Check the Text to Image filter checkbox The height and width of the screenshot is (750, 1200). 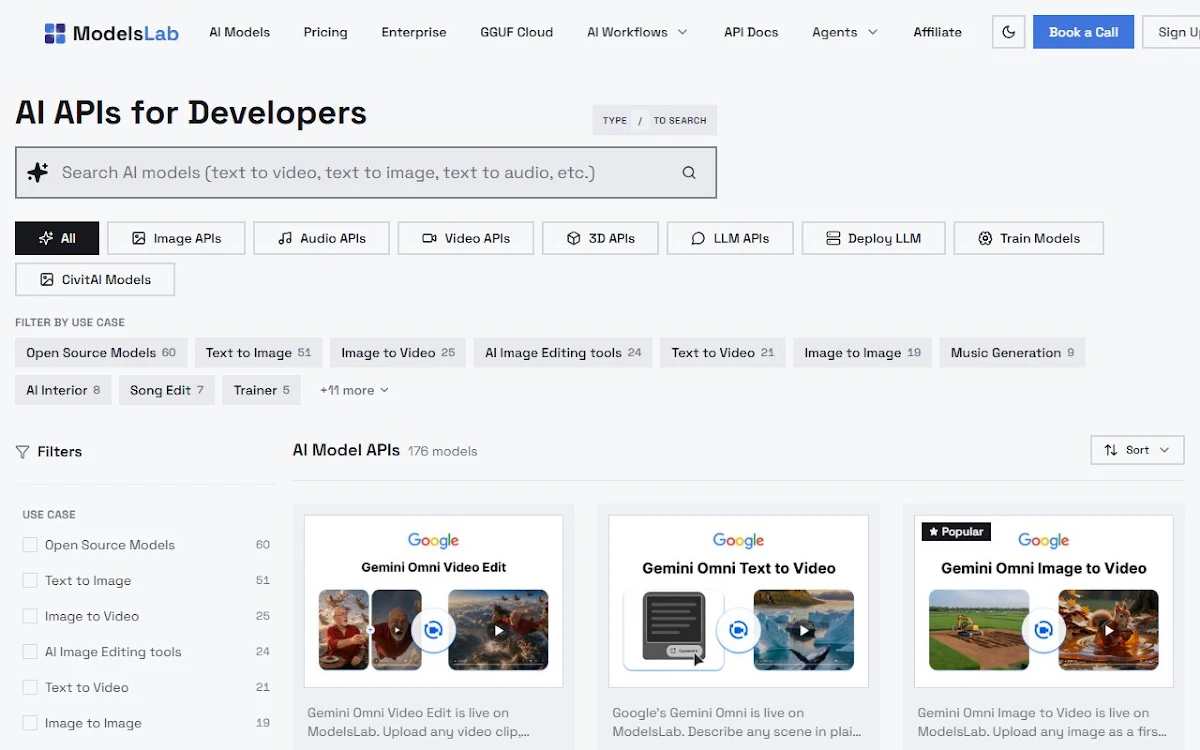tap(30, 580)
